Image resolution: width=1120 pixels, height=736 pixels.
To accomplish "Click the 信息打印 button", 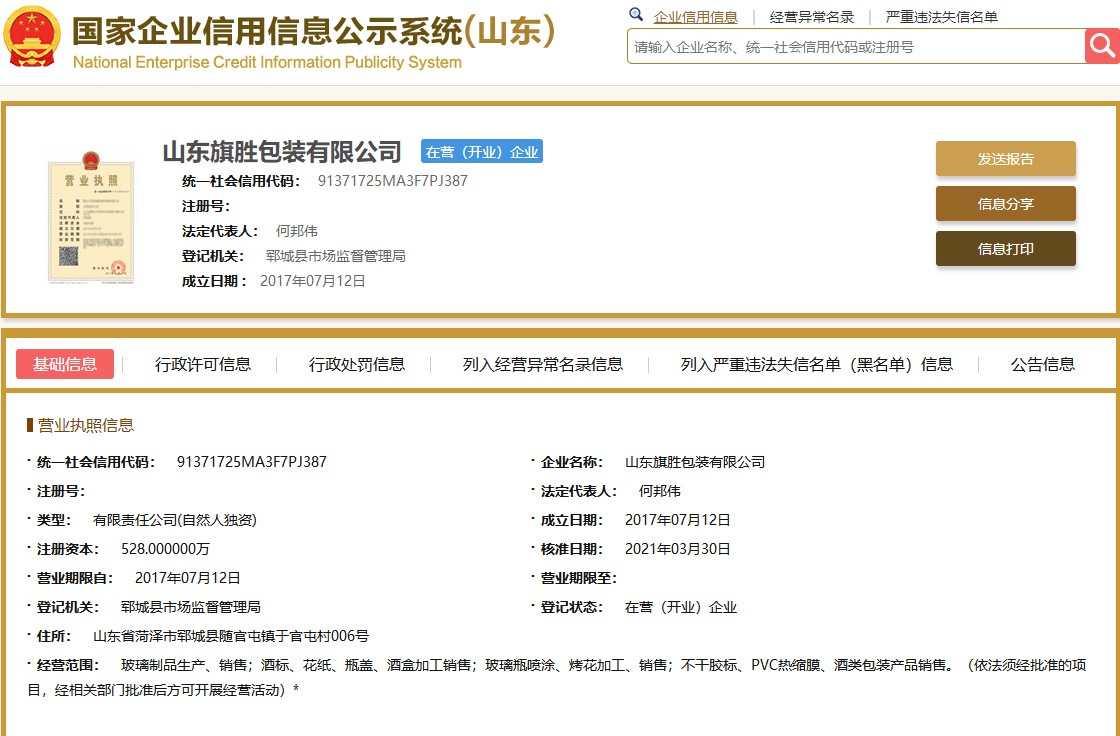I will click(1005, 249).
